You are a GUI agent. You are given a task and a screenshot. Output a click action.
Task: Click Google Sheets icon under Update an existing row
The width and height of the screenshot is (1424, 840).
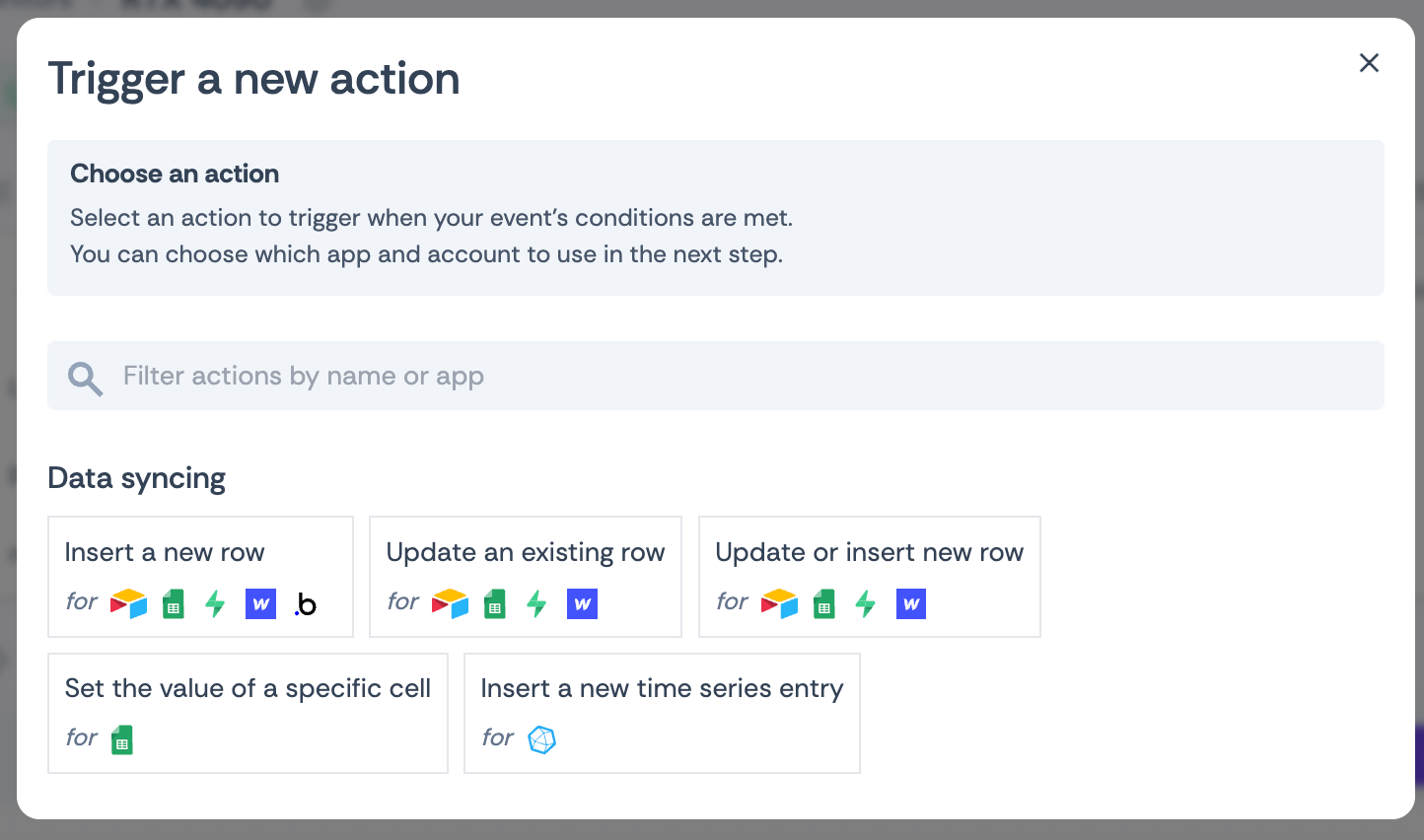point(495,603)
